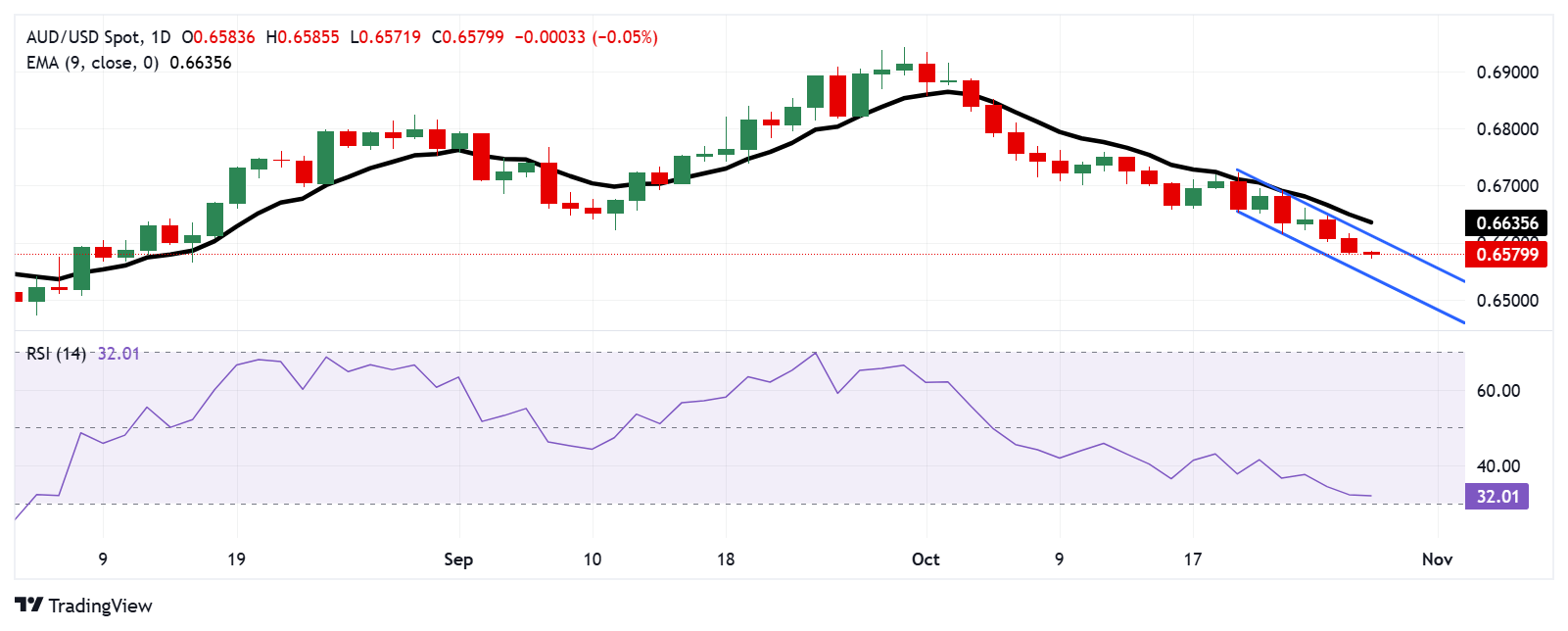
Task: Open the TradingView wordmark link
Action: pyautogui.click(x=100, y=606)
